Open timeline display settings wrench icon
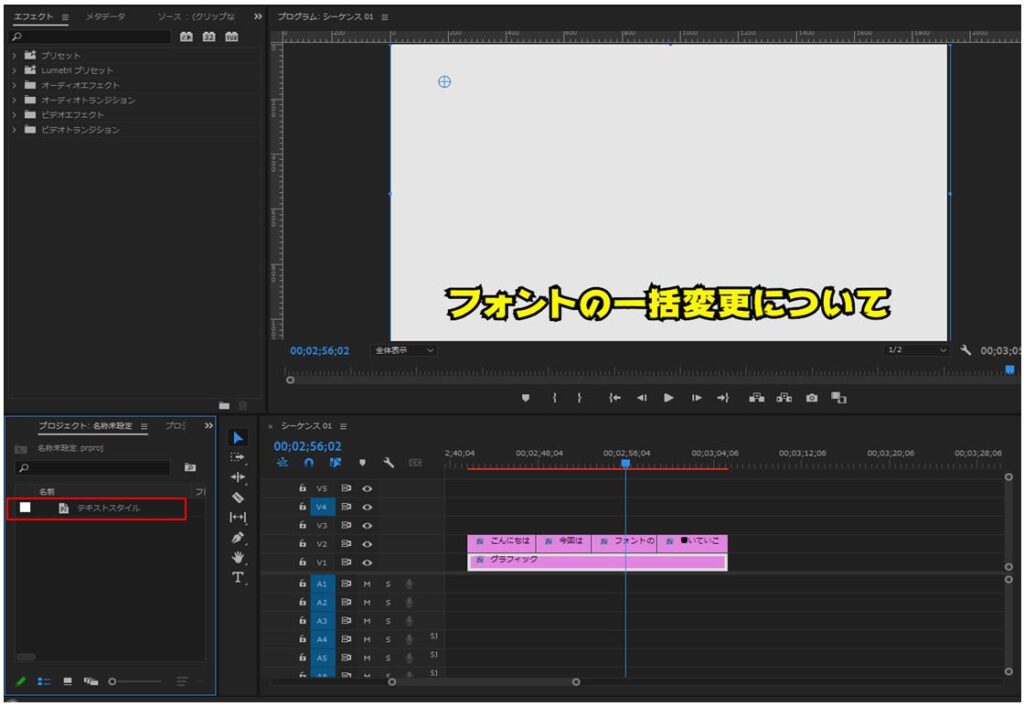 (389, 463)
